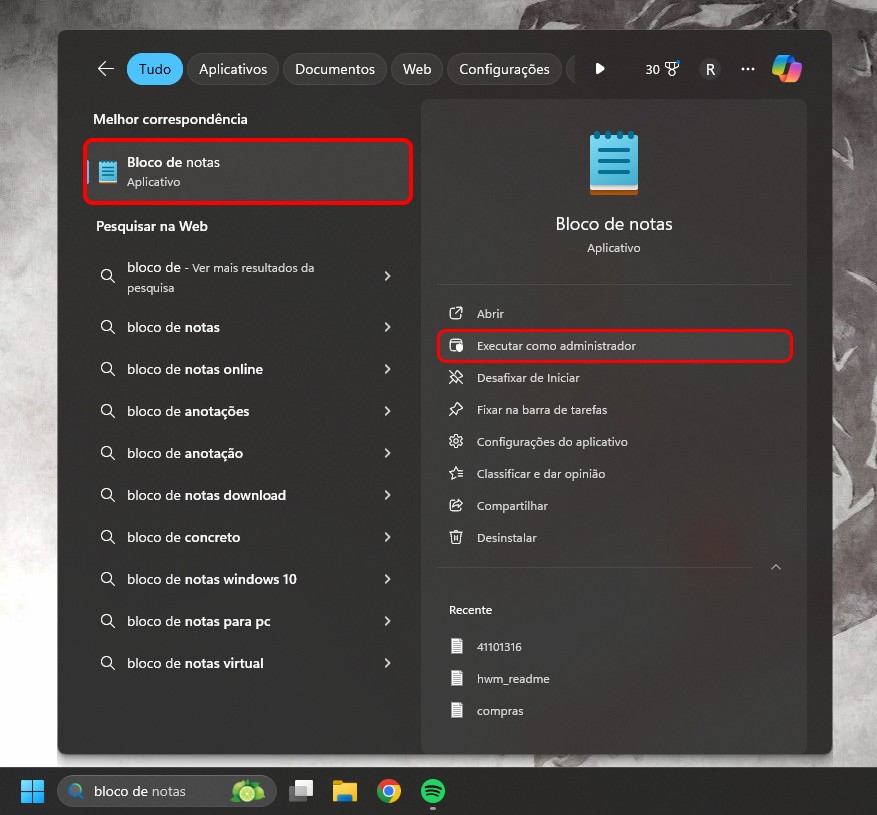Click the Task View taskbar icon
This screenshot has width=877, height=815.
[x=301, y=791]
